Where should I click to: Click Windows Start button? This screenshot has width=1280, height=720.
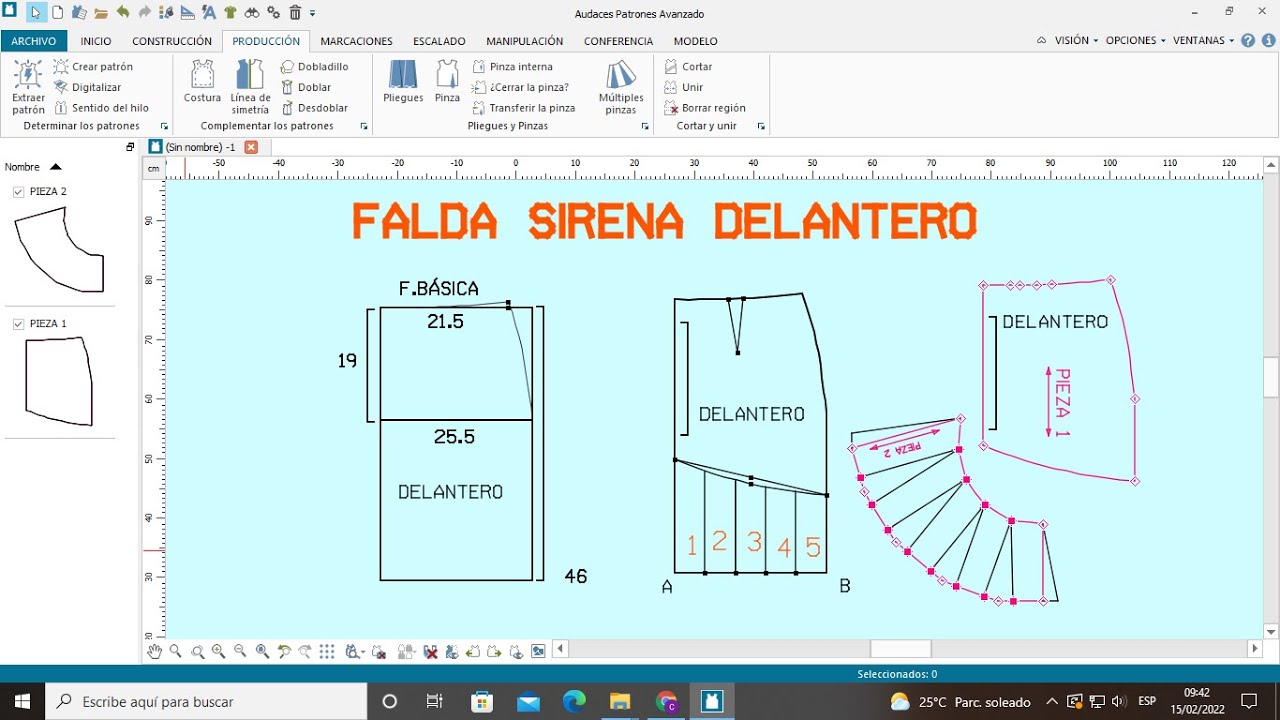[x=22, y=701]
